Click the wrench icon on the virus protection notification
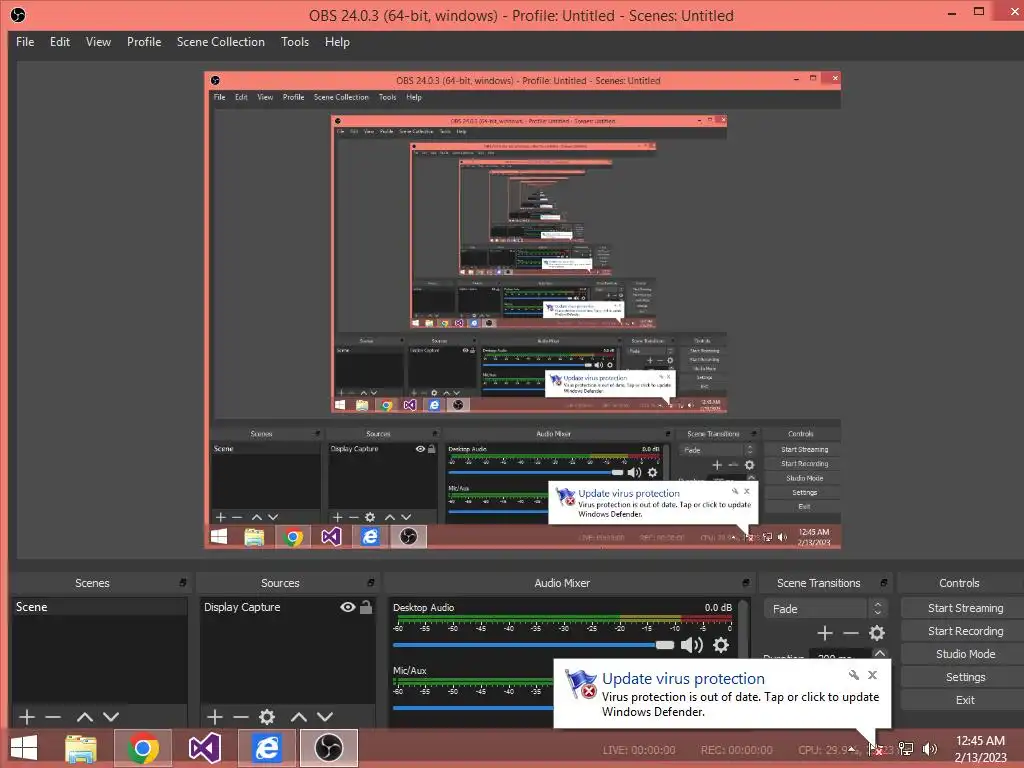This screenshot has width=1024, height=768. click(x=854, y=675)
